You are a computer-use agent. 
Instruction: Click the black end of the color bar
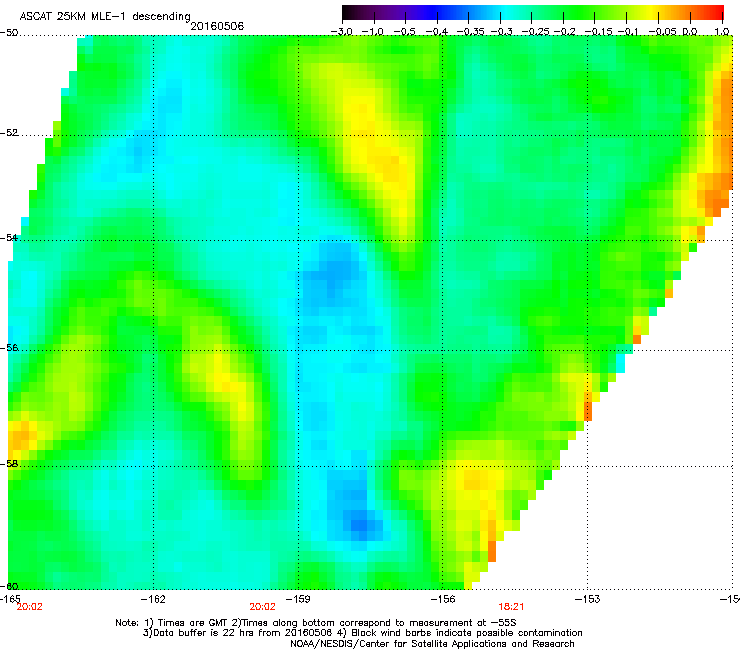348,12
